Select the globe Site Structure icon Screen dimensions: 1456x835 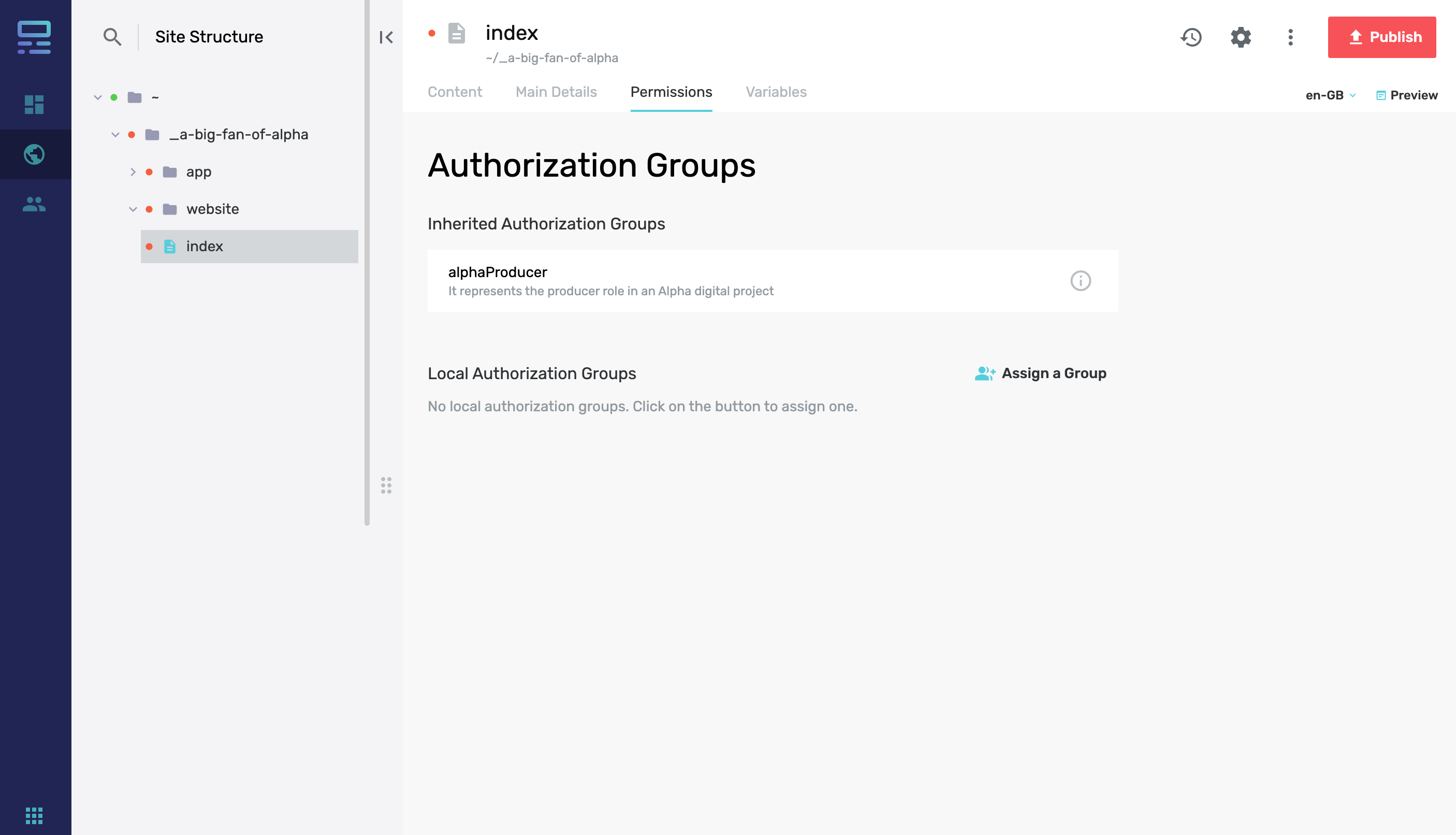point(34,154)
